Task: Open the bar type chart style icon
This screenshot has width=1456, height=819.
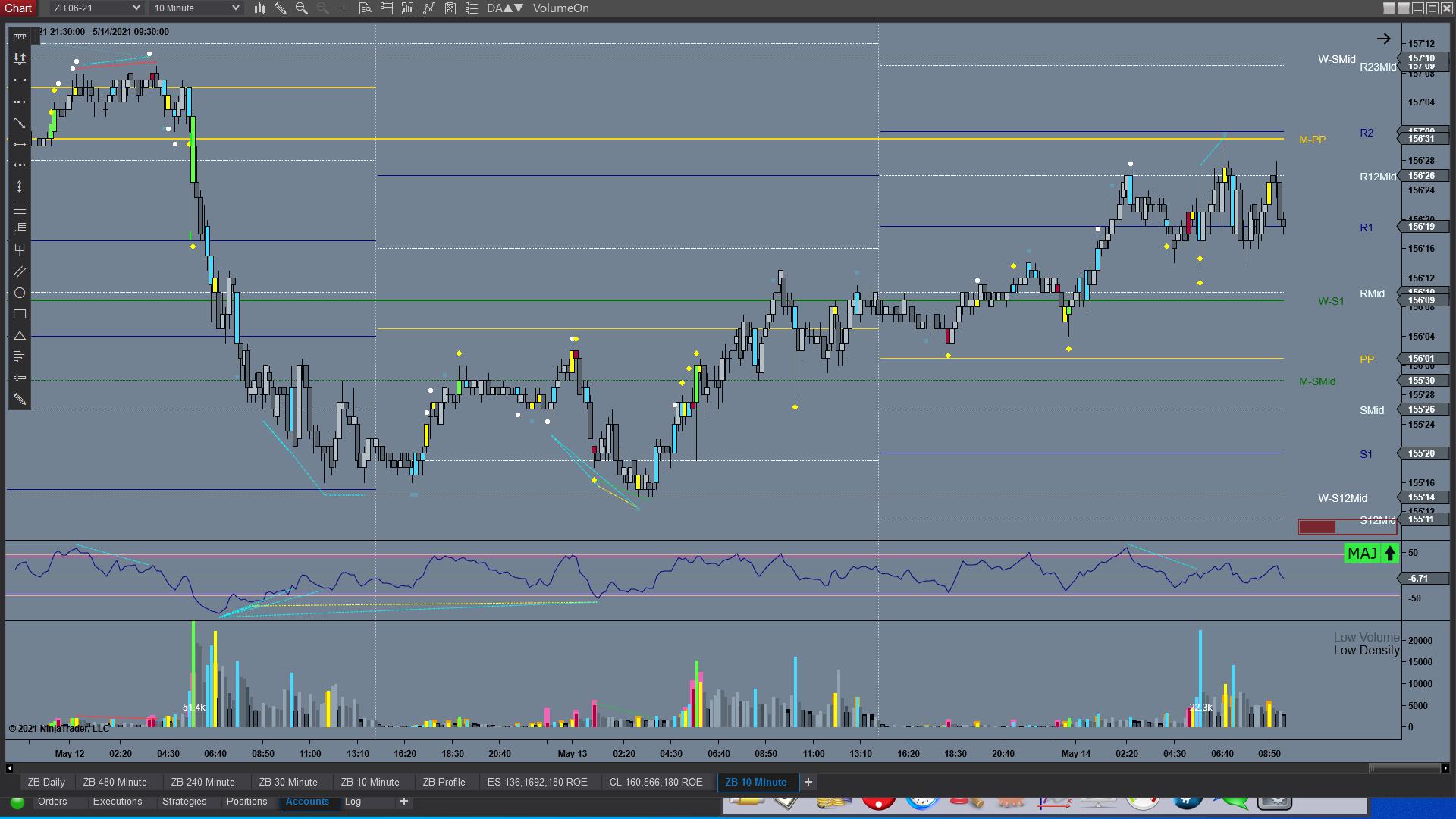Action: click(x=259, y=8)
